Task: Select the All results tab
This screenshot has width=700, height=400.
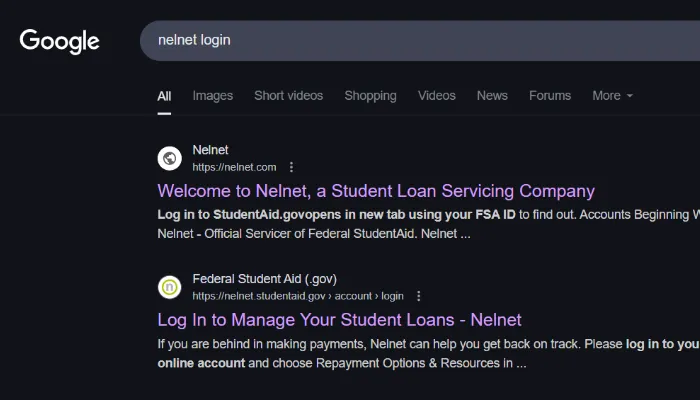Action: pos(164,96)
